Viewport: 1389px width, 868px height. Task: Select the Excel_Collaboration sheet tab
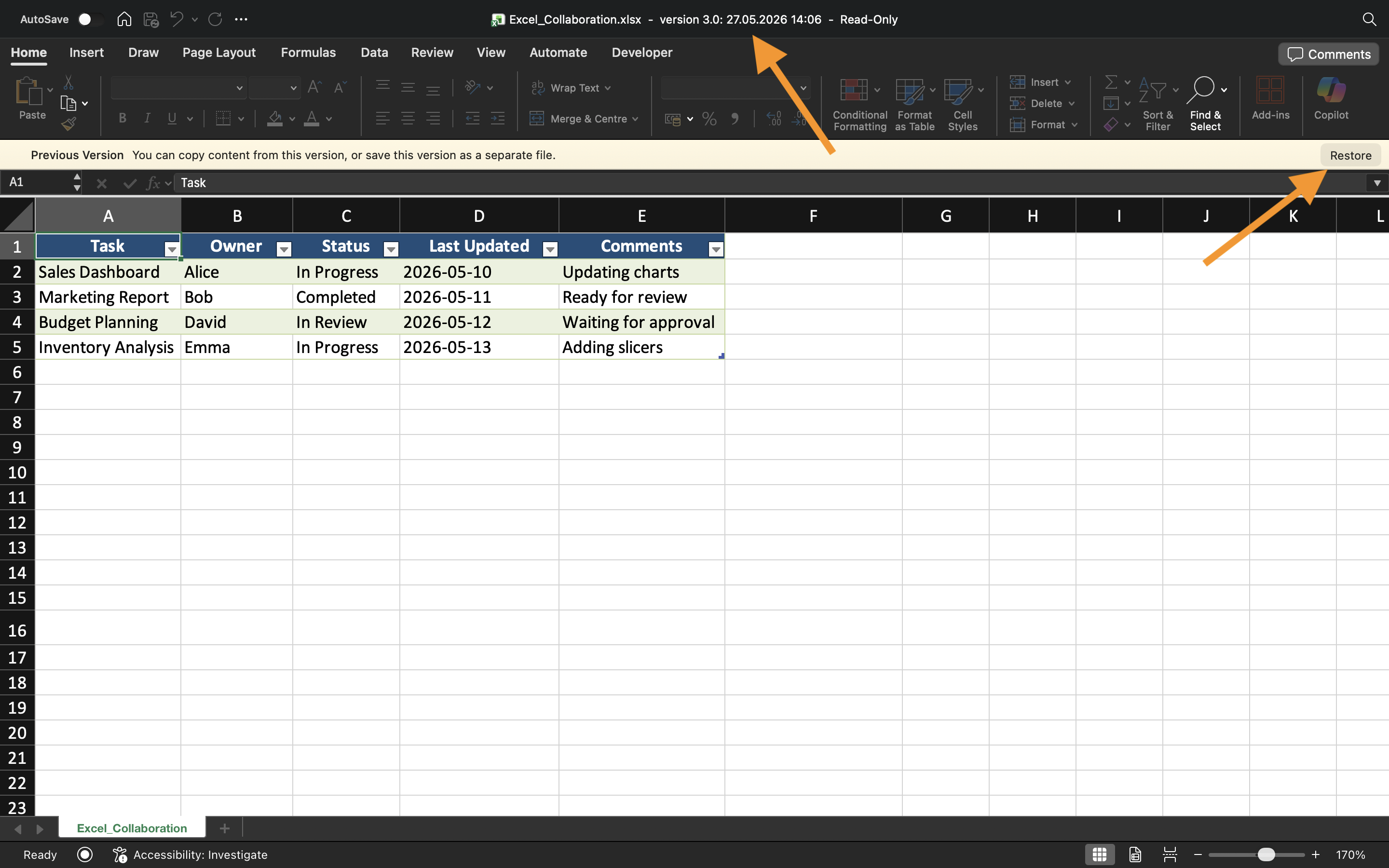coord(132,828)
